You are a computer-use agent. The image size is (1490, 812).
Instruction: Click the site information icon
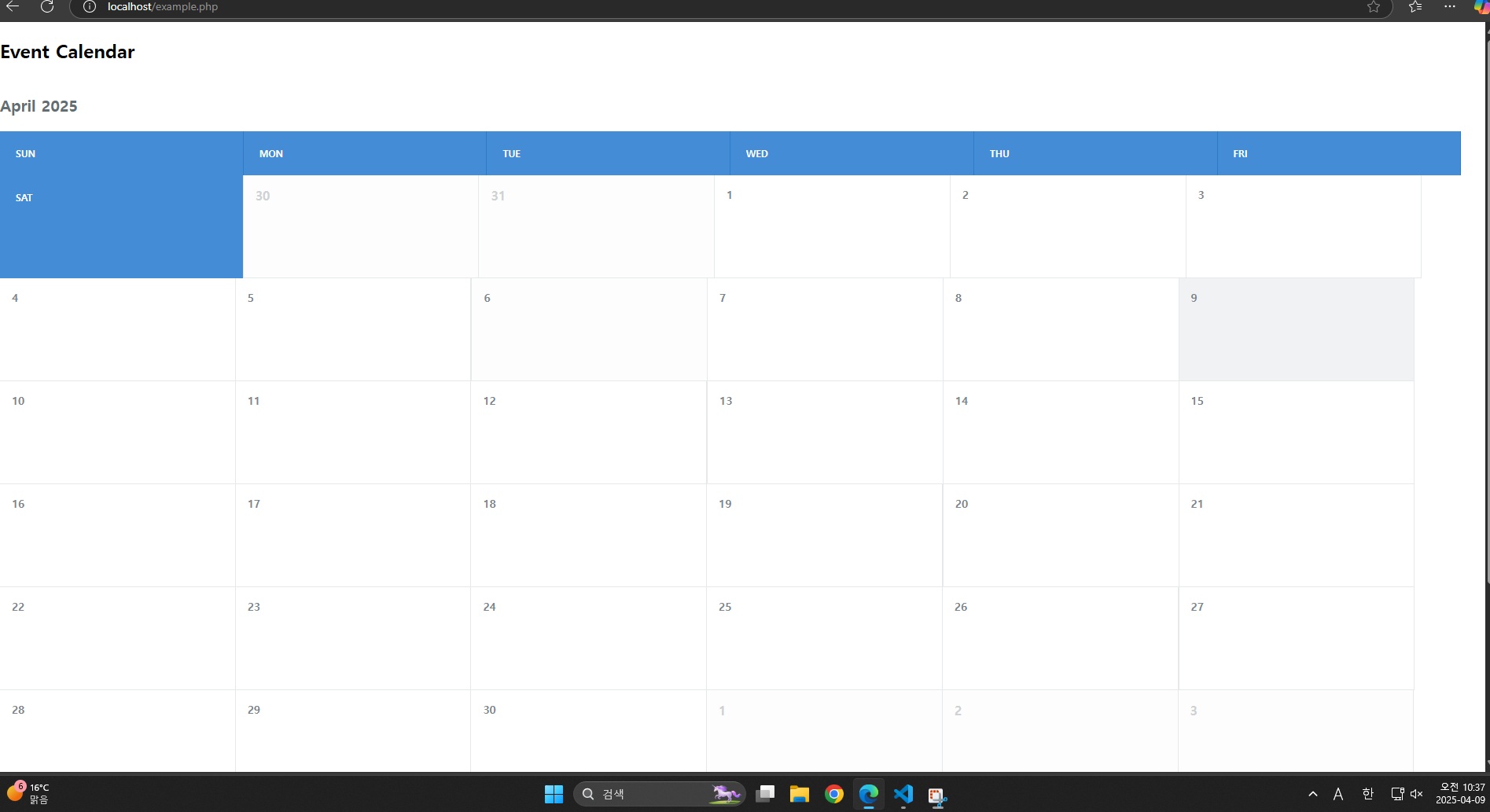(90, 6)
